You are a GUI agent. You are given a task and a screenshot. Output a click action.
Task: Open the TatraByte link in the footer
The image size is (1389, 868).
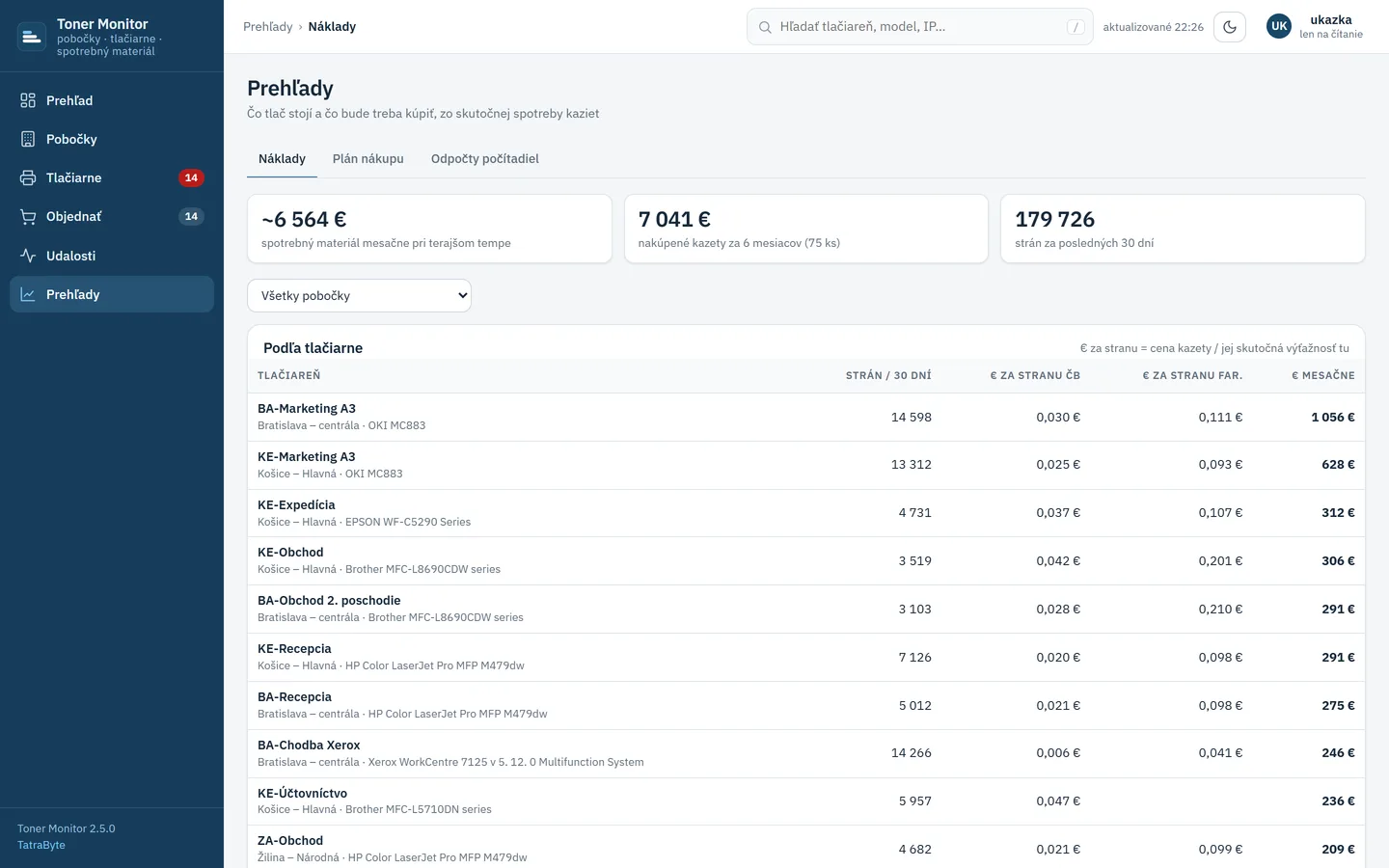tap(41, 845)
